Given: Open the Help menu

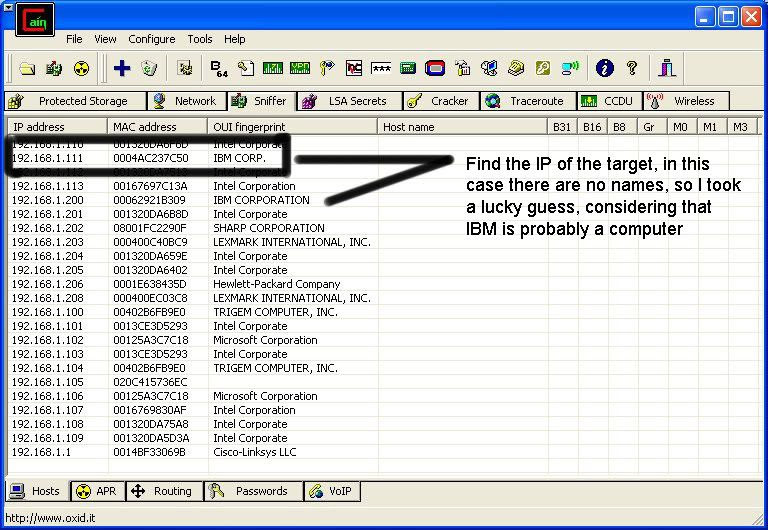Looking at the screenshot, I should click(x=235, y=39).
